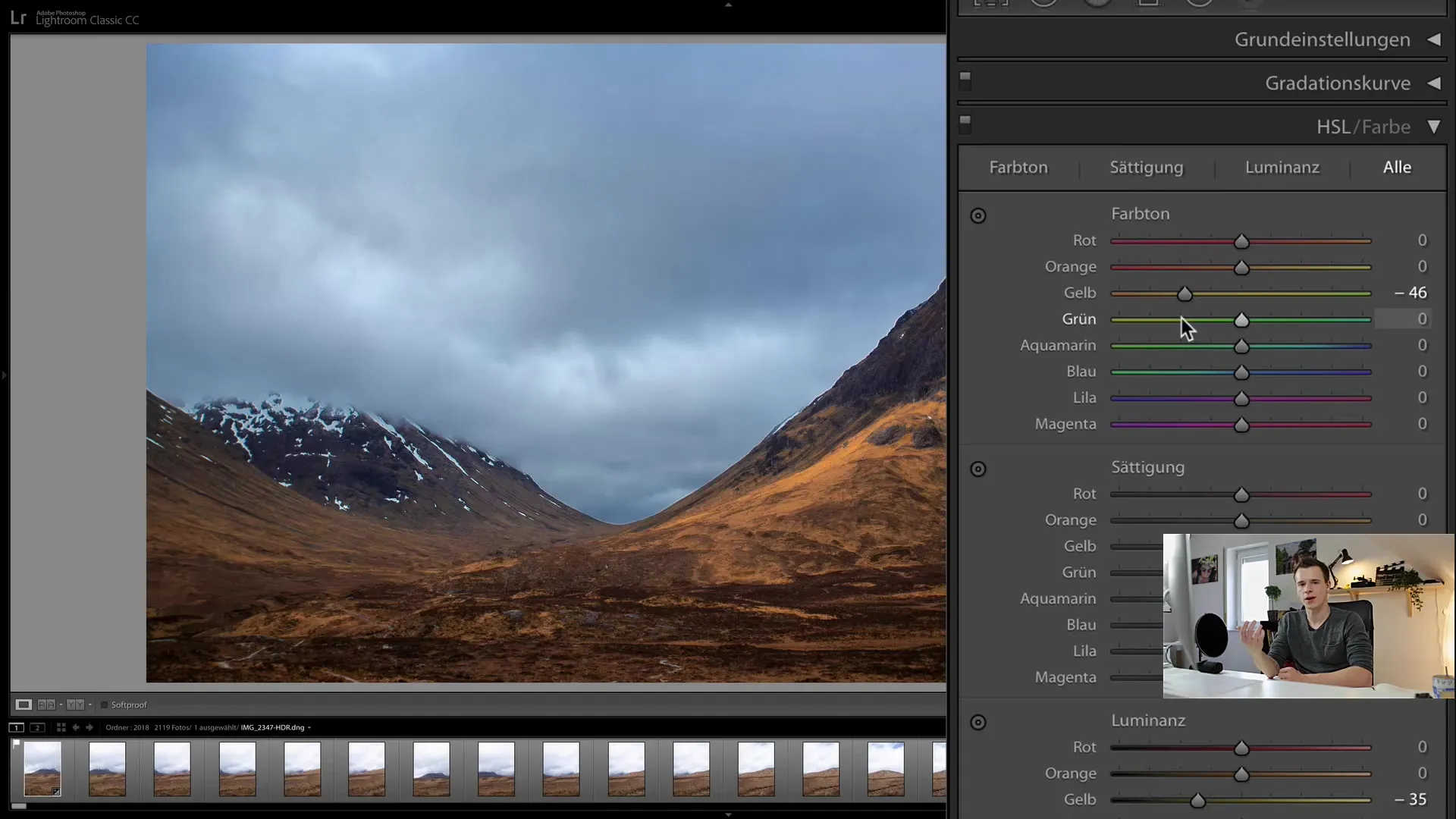This screenshot has height=819, width=1456.
Task: Switch to the Farbton tab
Action: (x=1018, y=168)
